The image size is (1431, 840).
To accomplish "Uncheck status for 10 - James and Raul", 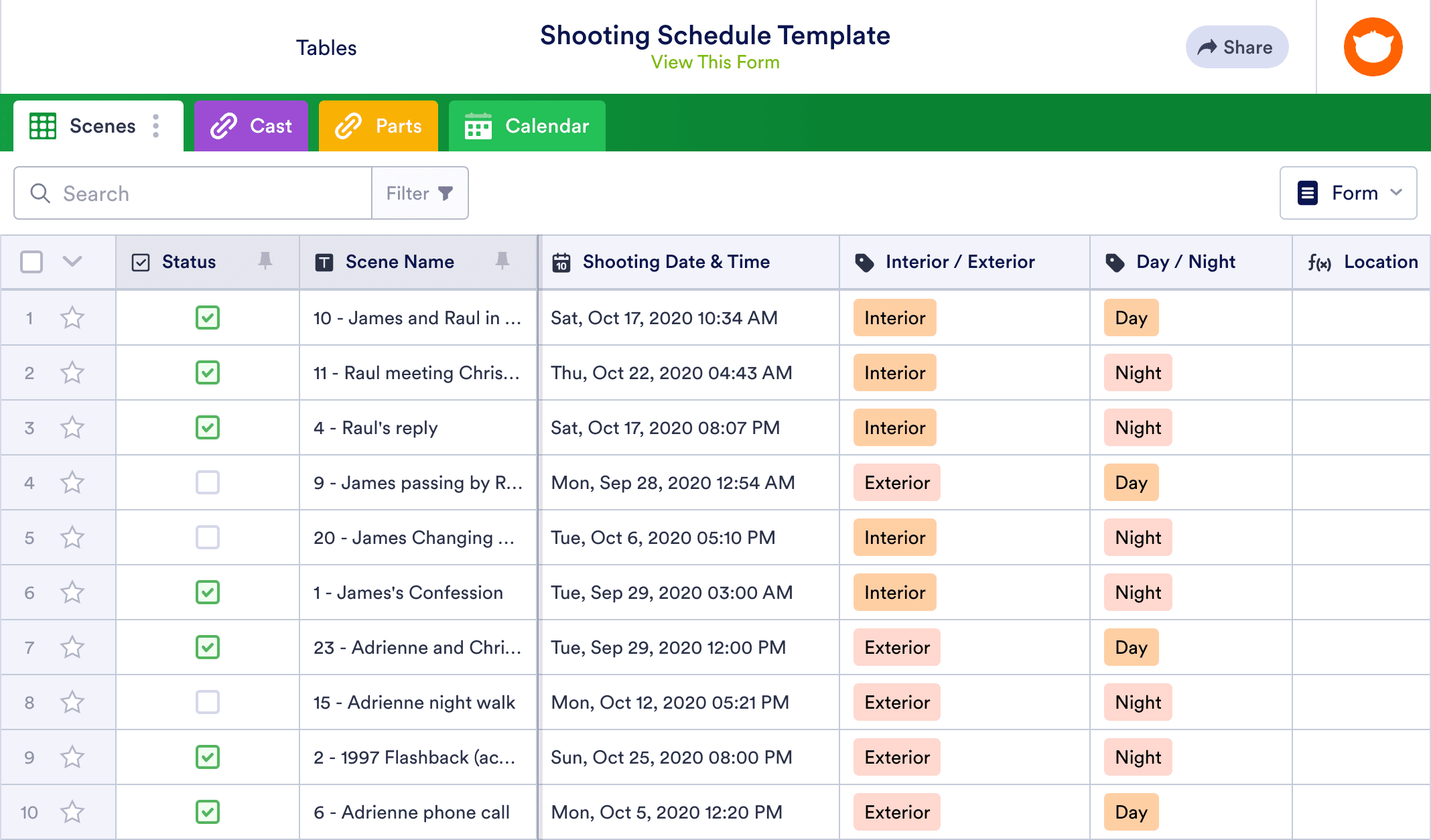I will coord(208,318).
